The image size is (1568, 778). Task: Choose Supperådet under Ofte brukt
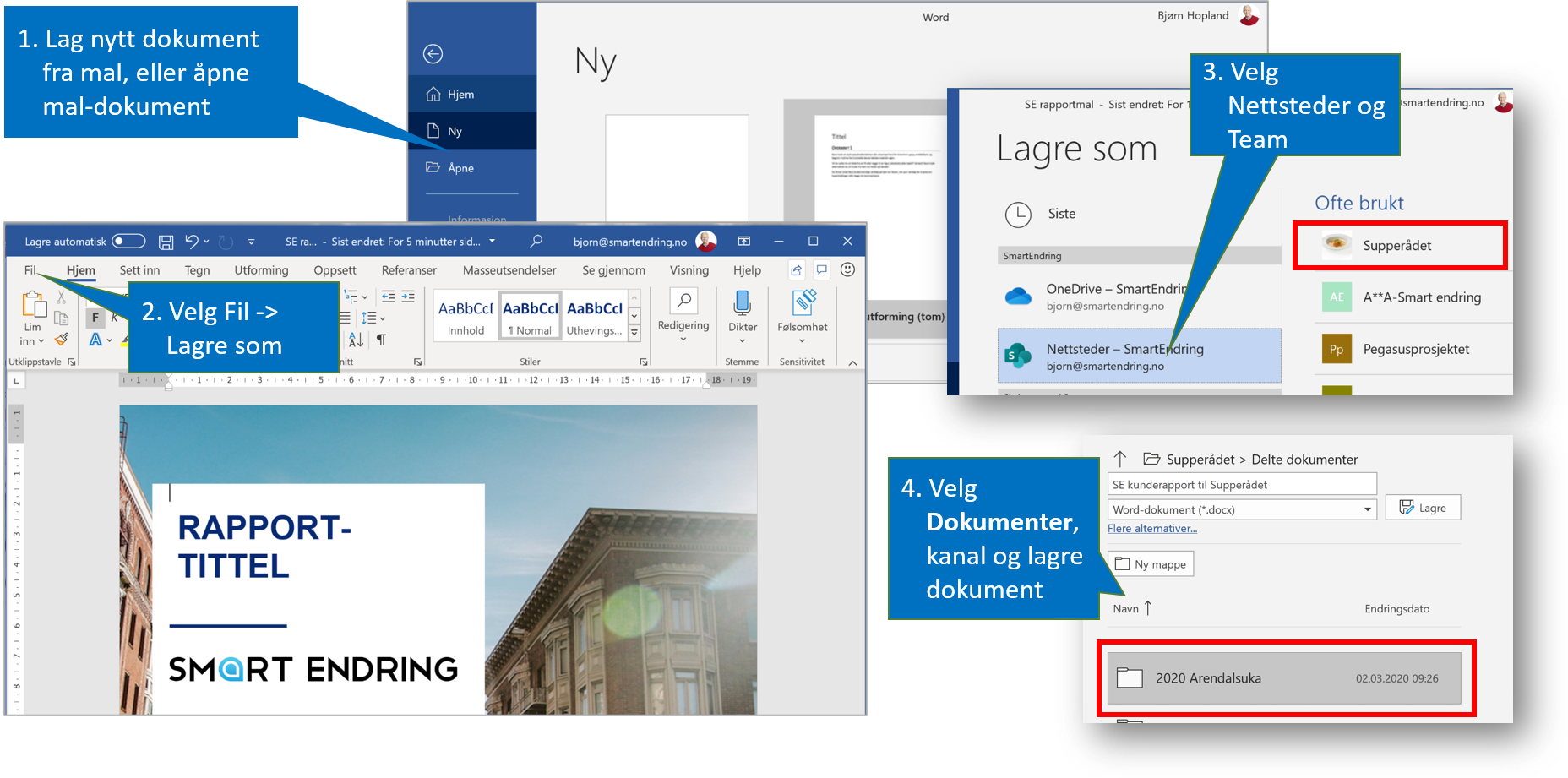pyautogui.click(x=1400, y=246)
